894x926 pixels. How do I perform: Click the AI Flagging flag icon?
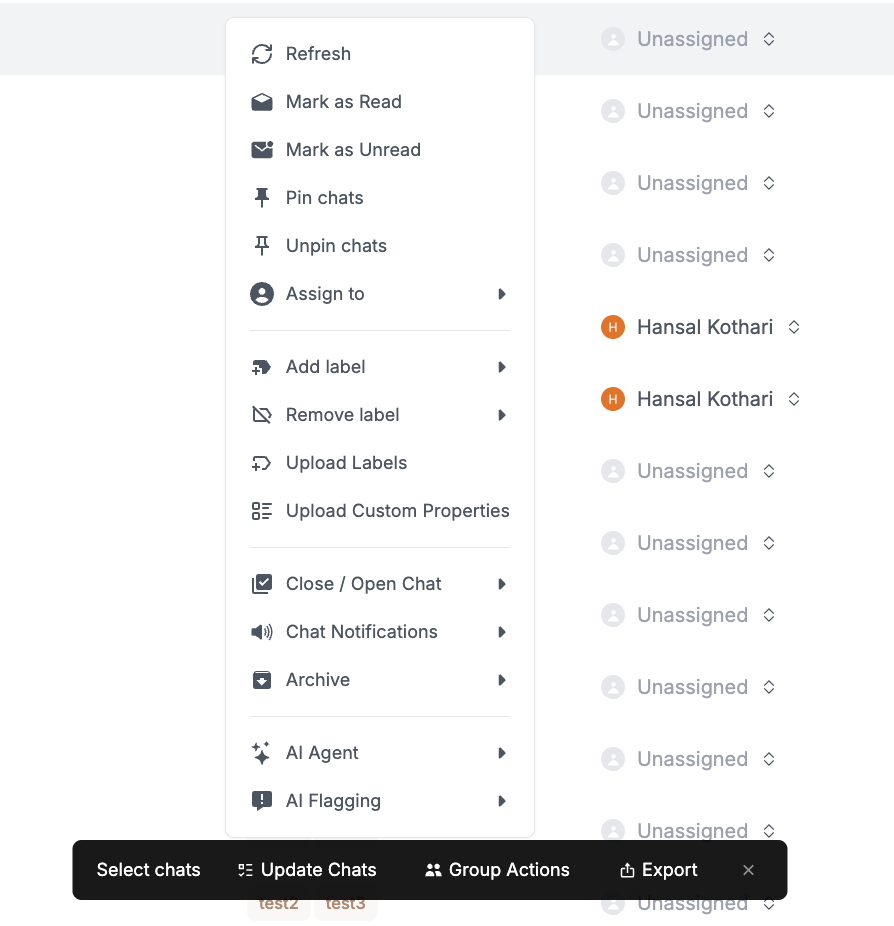tap(261, 800)
